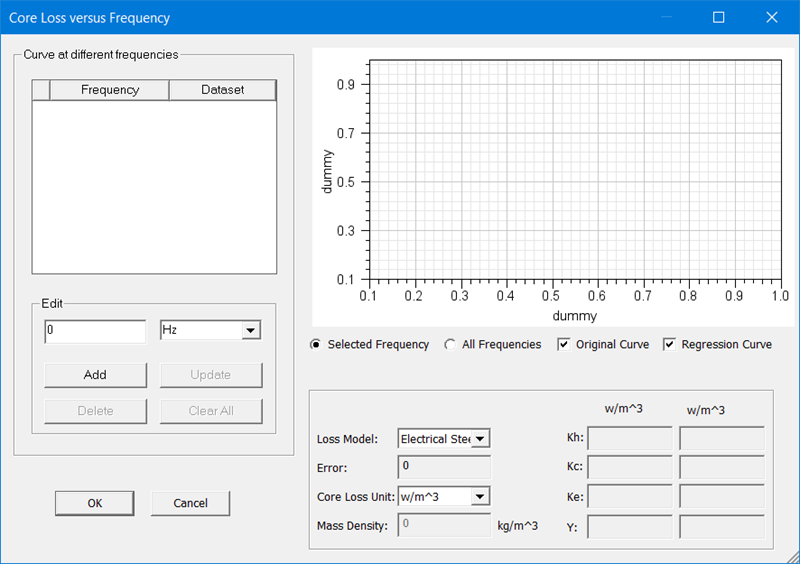Click the Error value field
Image resolution: width=800 pixels, height=564 pixels.
[x=444, y=467]
